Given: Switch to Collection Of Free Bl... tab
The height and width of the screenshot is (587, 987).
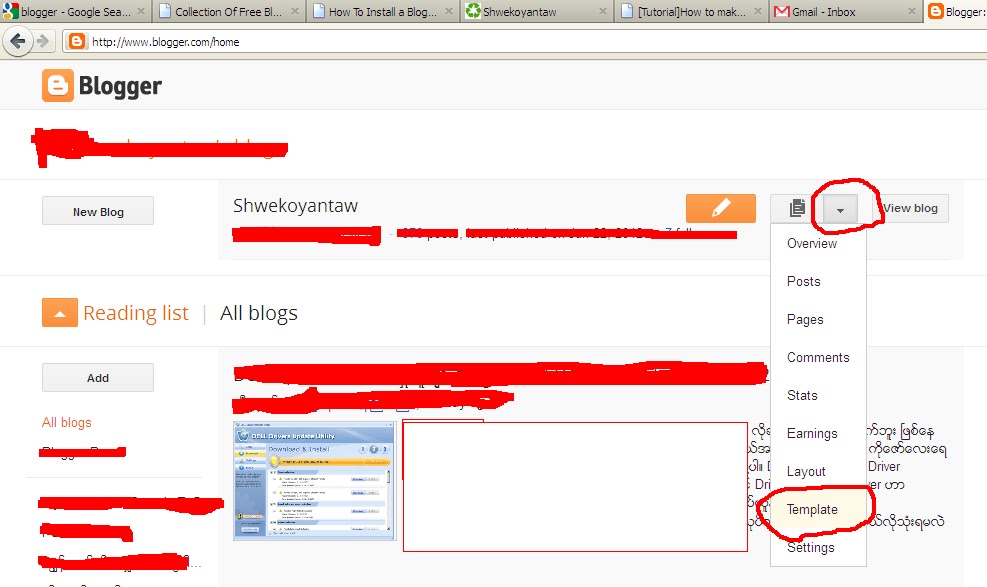Looking at the screenshot, I should 228,11.
